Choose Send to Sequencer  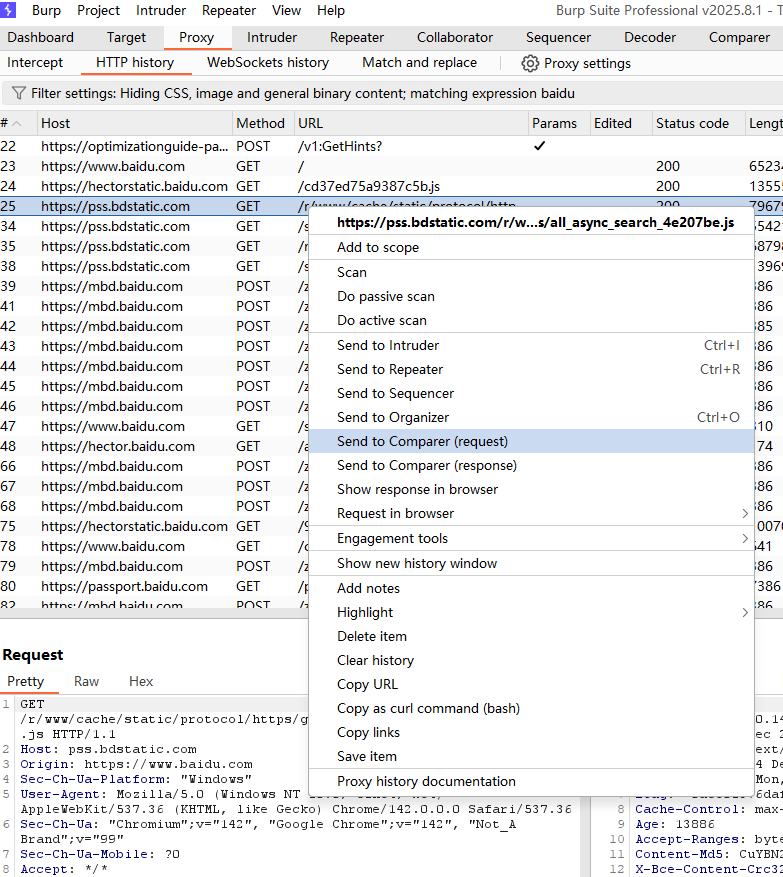pyautogui.click(x=531, y=394)
